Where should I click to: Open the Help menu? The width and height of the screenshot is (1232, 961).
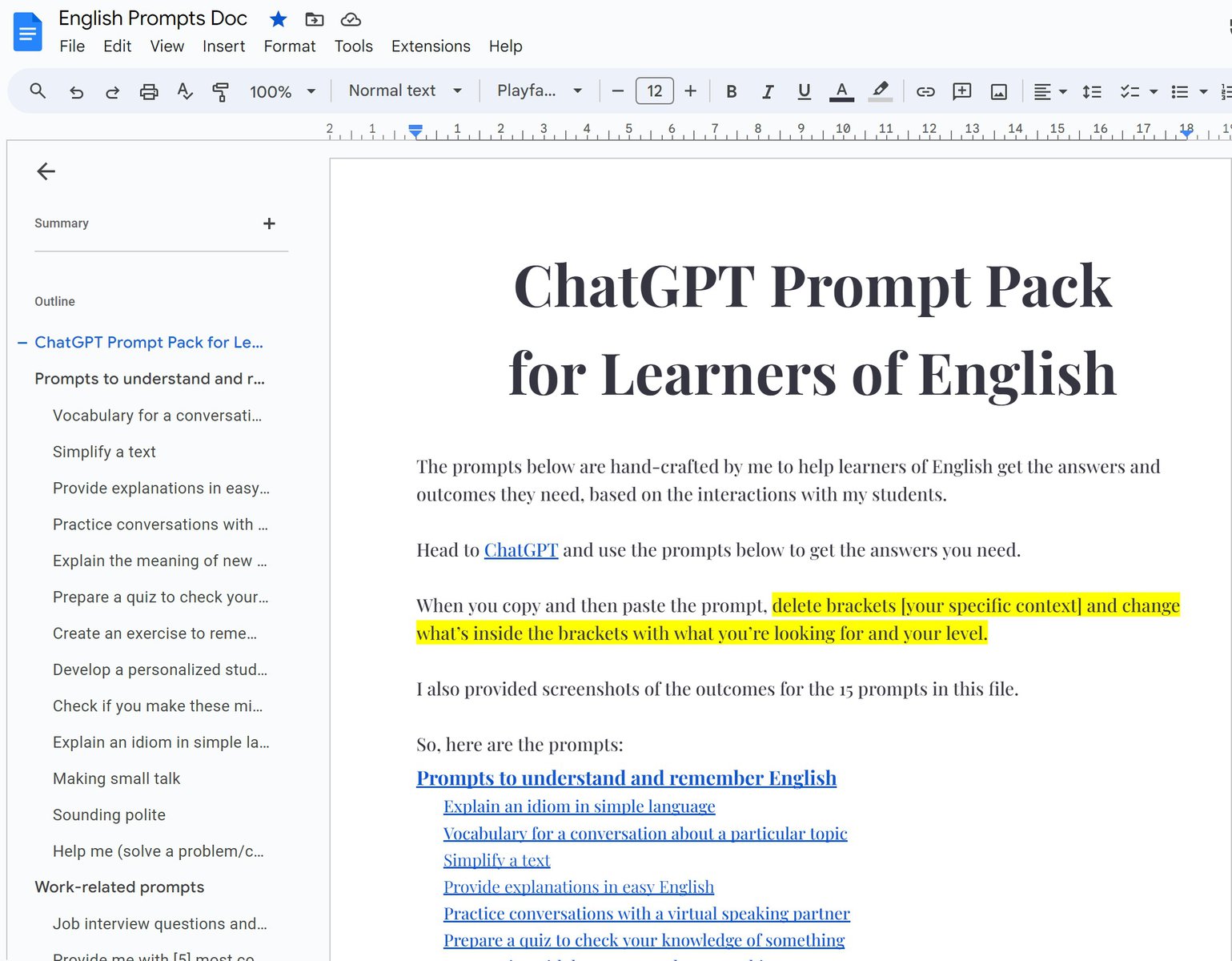(505, 46)
